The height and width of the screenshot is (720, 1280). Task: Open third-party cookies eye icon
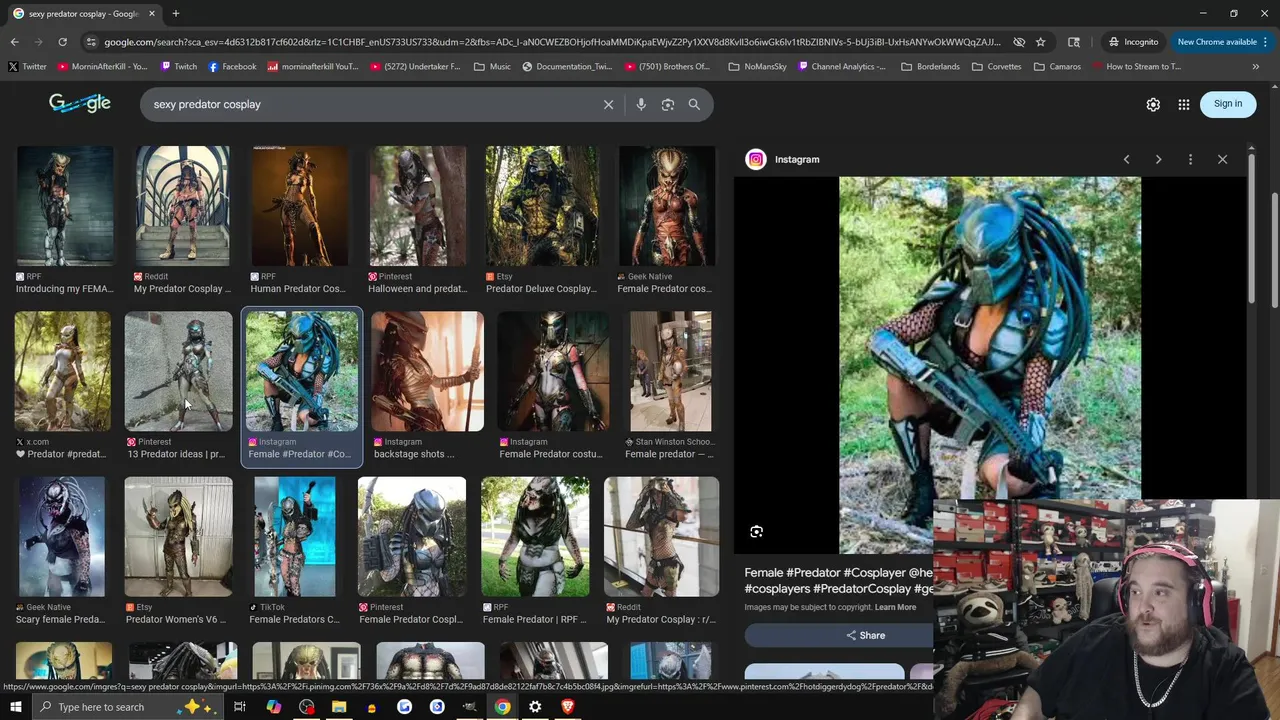point(1019,42)
